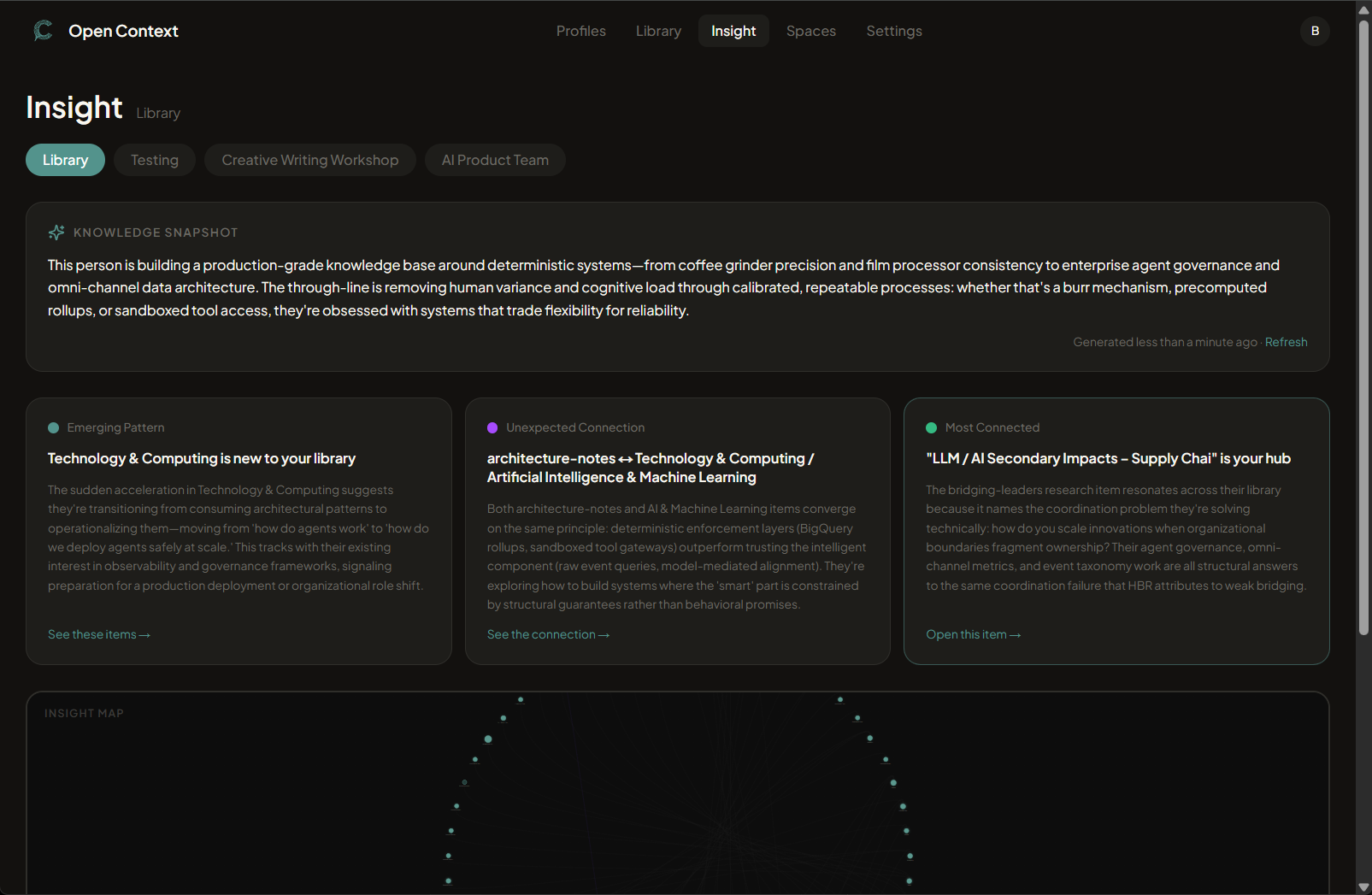Choose the AI Product Team pill
1372x895 pixels.
tap(495, 160)
